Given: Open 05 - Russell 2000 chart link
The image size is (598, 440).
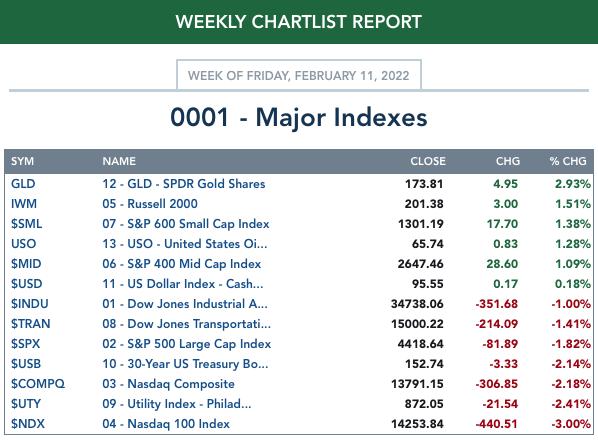Looking at the screenshot, I should click(150, 204).
